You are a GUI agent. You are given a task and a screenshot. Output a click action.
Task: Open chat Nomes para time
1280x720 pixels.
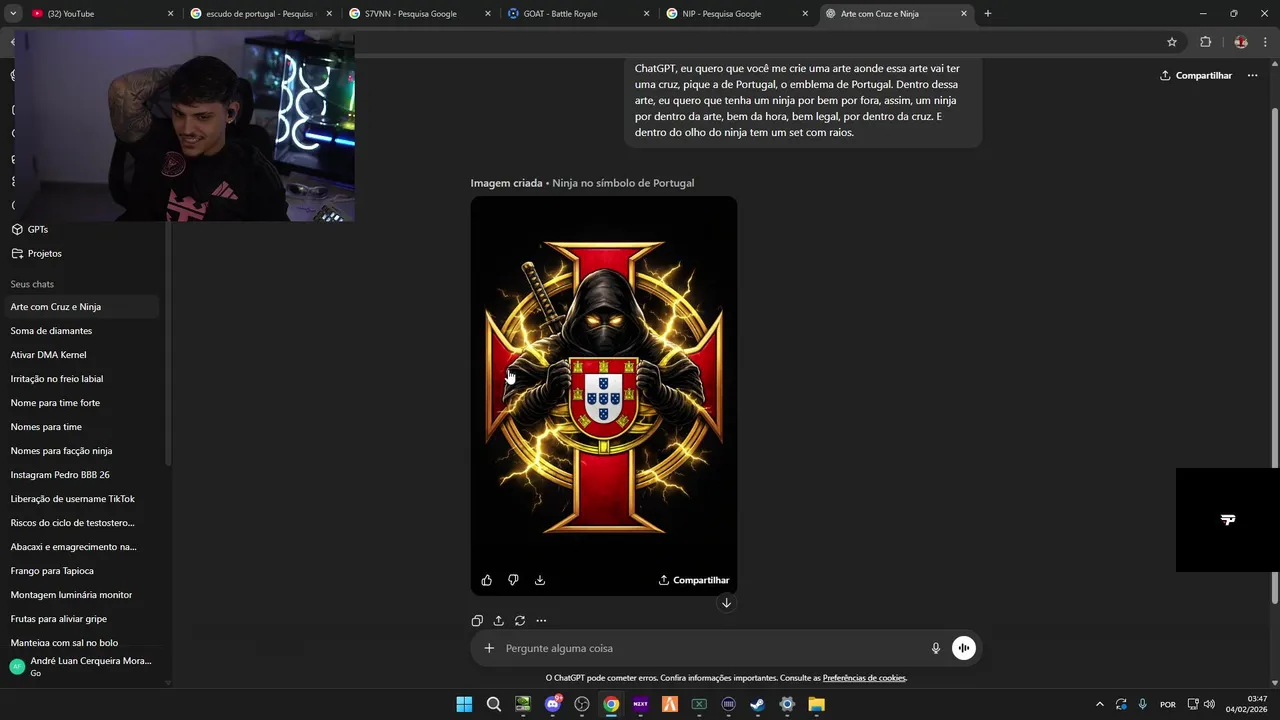coord(80,427)
